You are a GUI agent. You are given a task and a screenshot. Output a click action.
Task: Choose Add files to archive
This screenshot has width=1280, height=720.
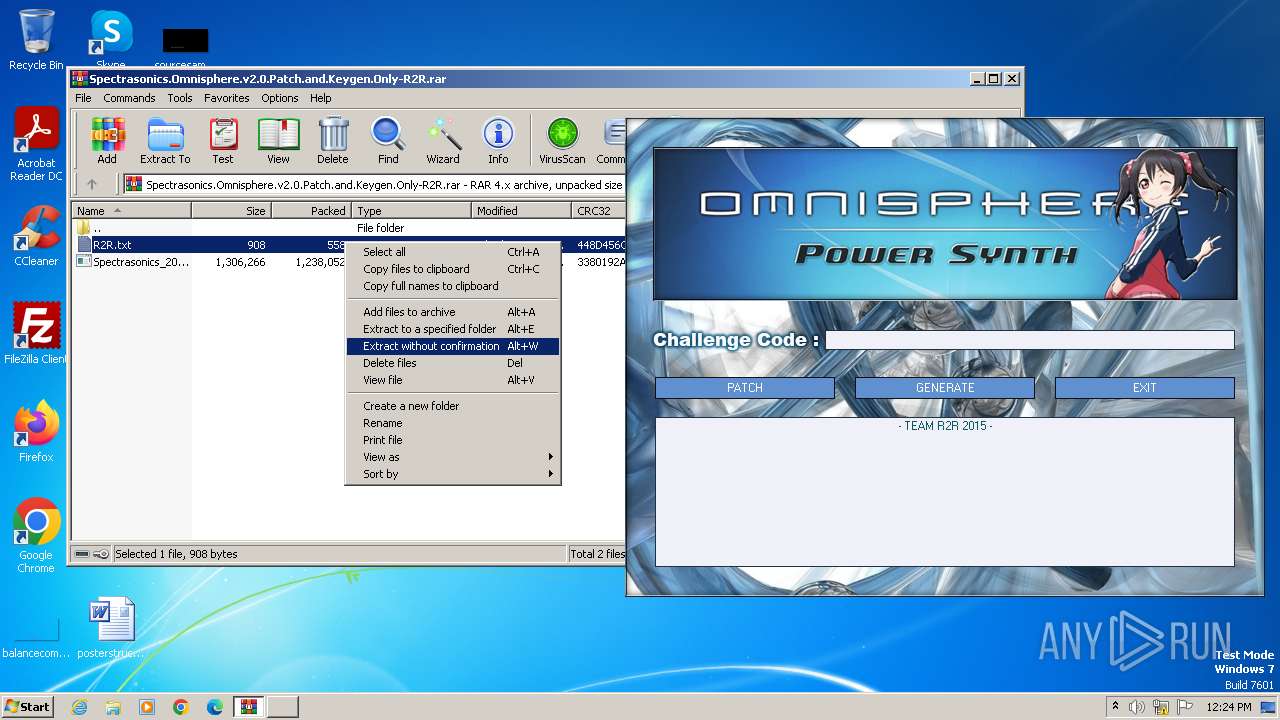coord(452,312)
